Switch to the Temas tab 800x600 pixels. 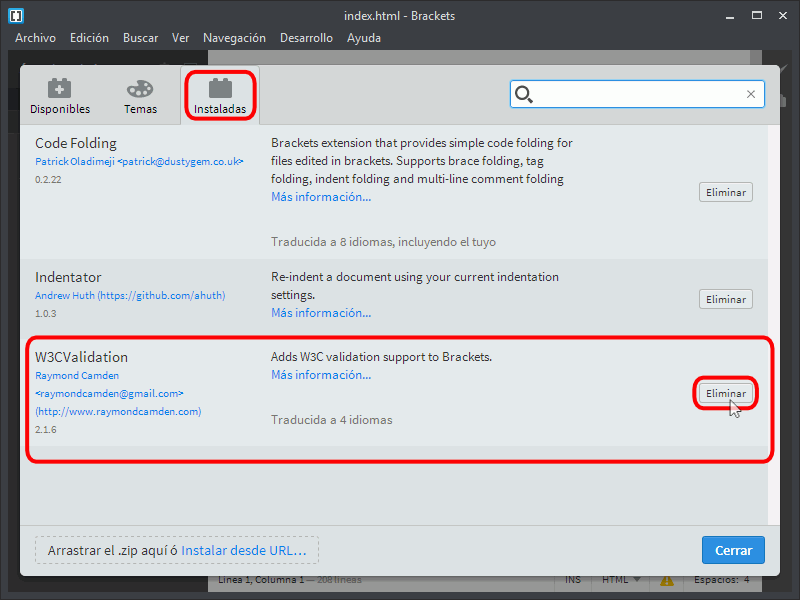[x=140, y=95]
